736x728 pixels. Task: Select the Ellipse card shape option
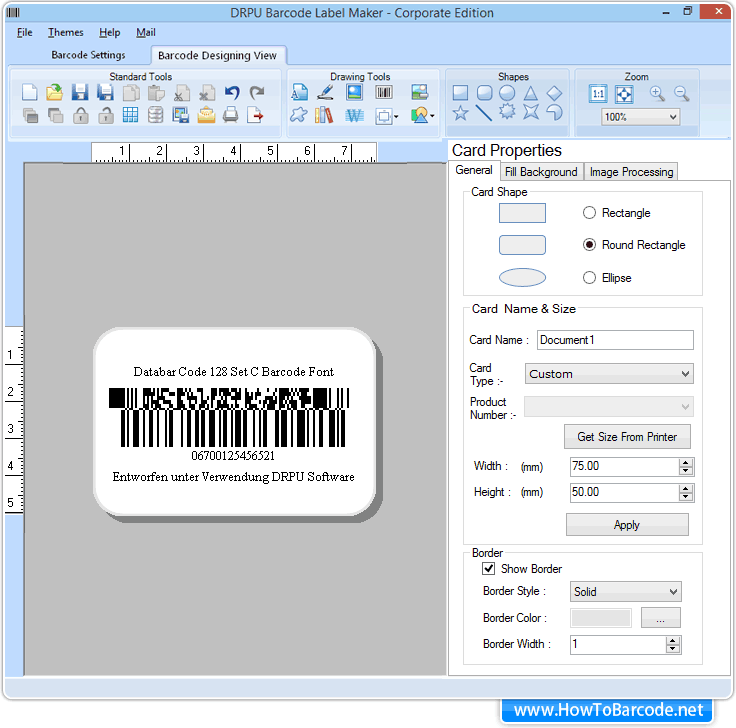coord(589,278)
